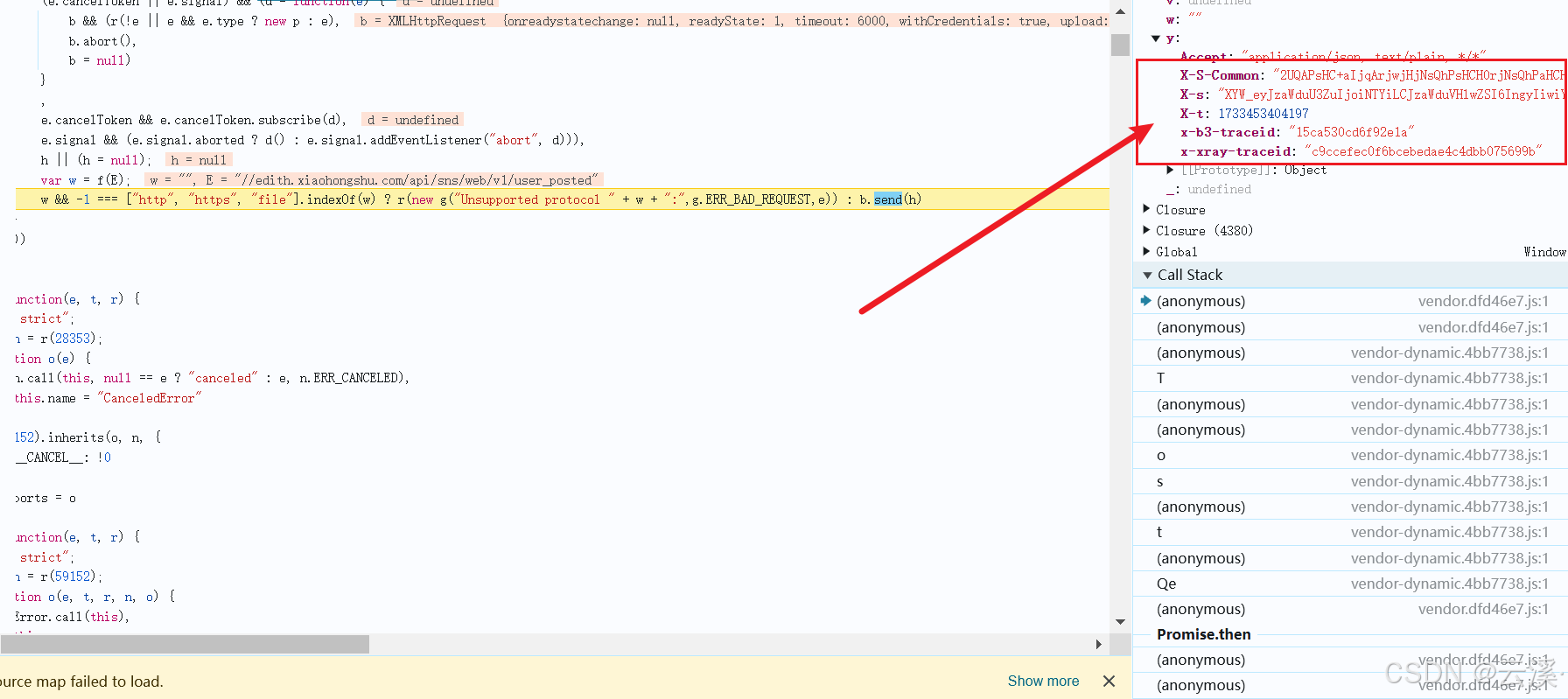Image resolution: width=1568 pixels, height=699 pixels.
Task: Select the current top (anonymous) stack frame
Action: 1350,301
